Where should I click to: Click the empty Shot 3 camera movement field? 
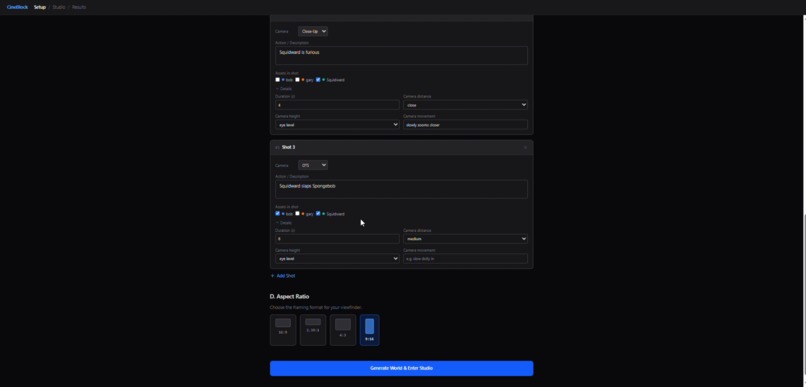pyautogui.click(x=465, y=259)
